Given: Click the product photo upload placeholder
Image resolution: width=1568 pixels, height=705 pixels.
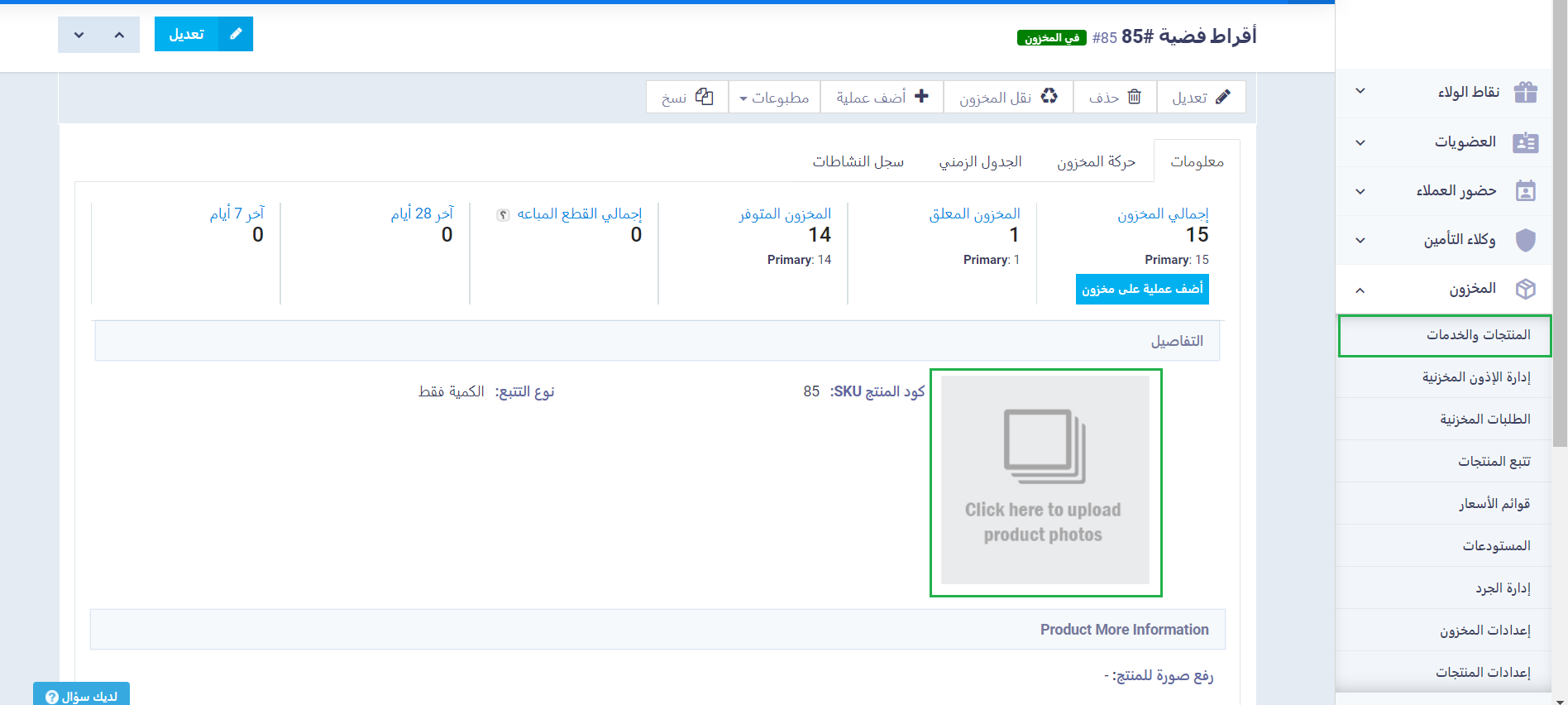Looking at the screenshot, I should pyautogui.click(x=1045, y=481).
